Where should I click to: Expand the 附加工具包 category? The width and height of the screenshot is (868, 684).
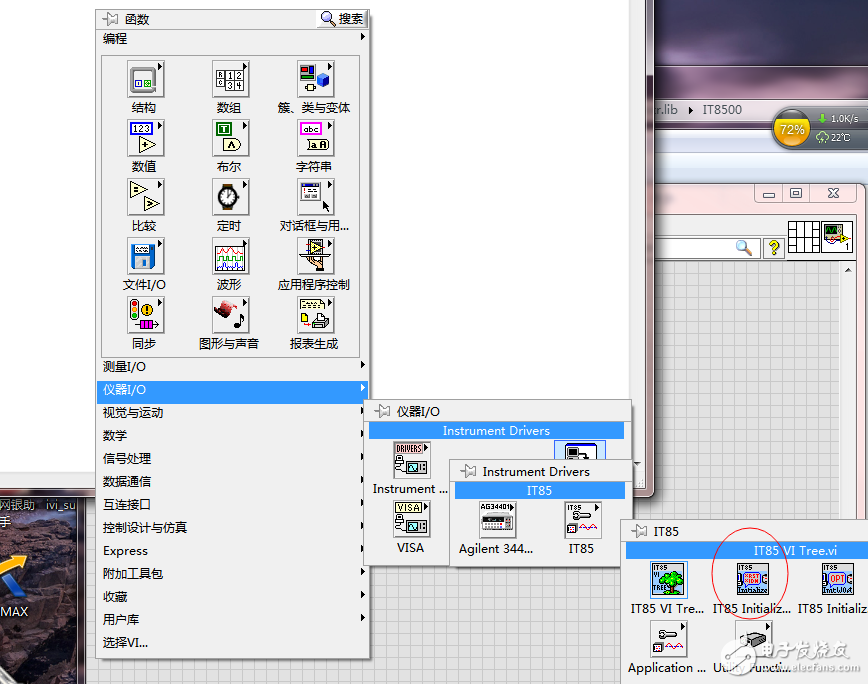pyautogui.click(x=231, y=573)
